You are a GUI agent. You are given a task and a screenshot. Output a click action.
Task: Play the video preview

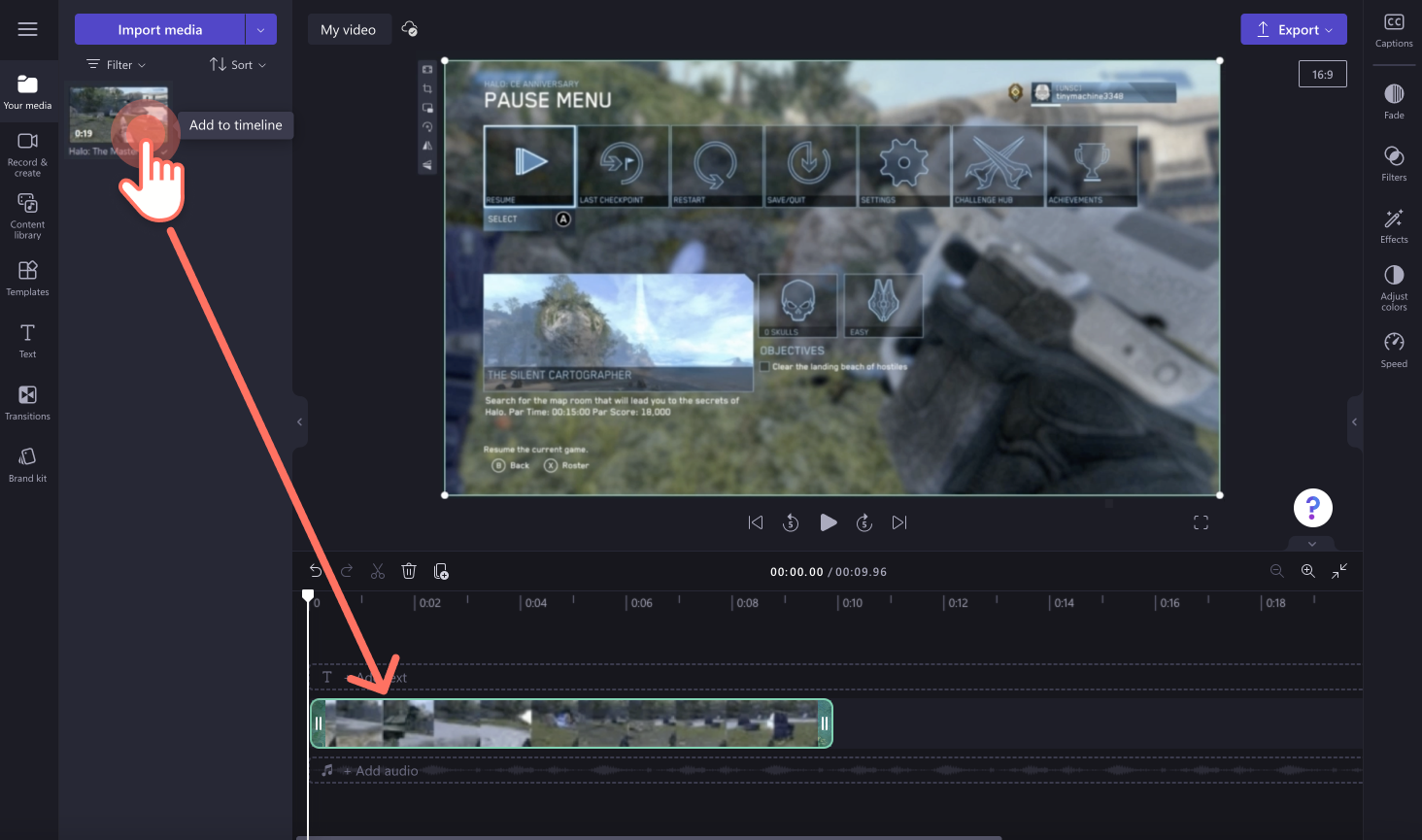click(x=829, y=522)
